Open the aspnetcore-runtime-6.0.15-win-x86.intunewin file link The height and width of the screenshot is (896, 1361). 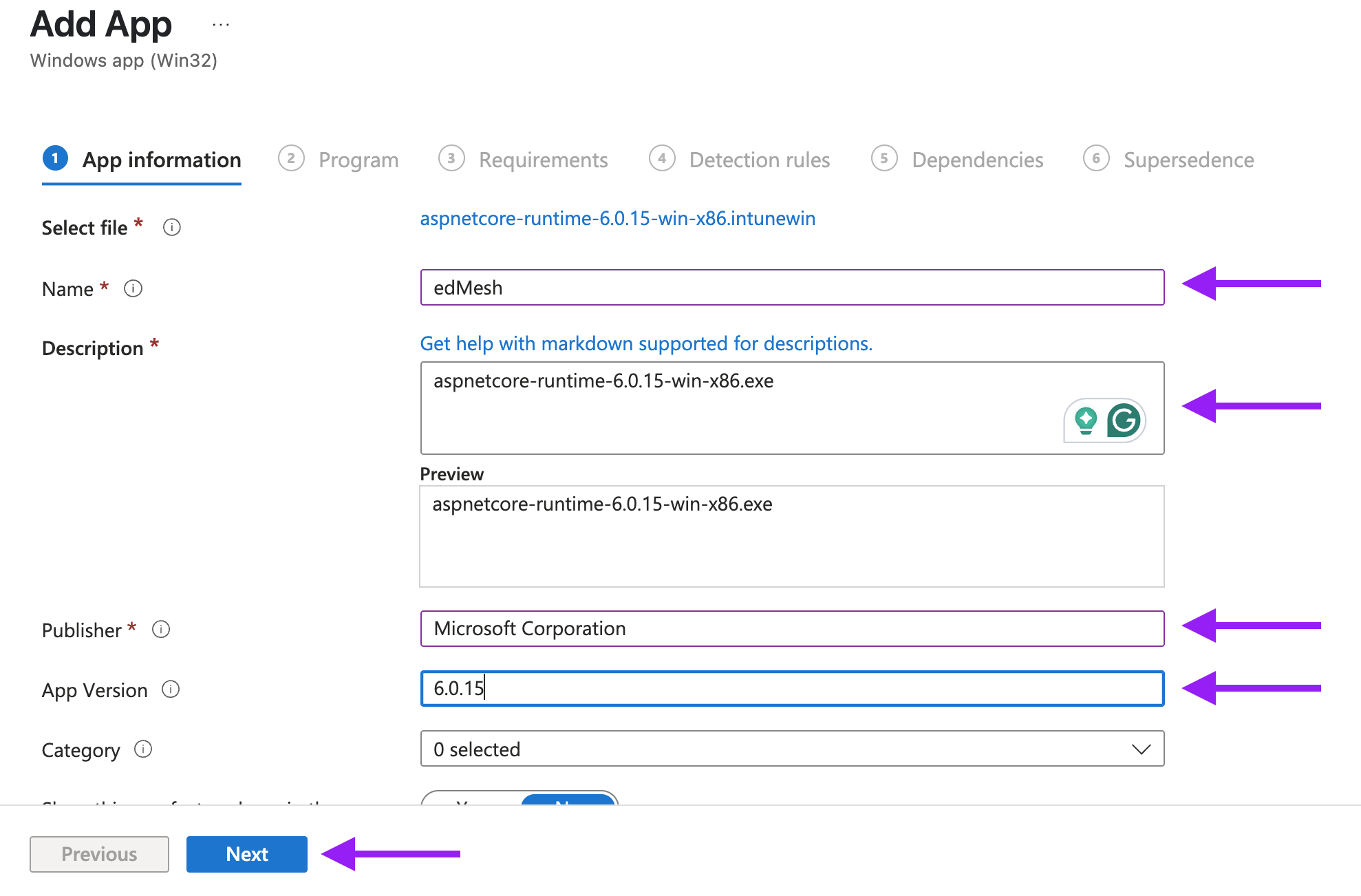pos(618,218)
